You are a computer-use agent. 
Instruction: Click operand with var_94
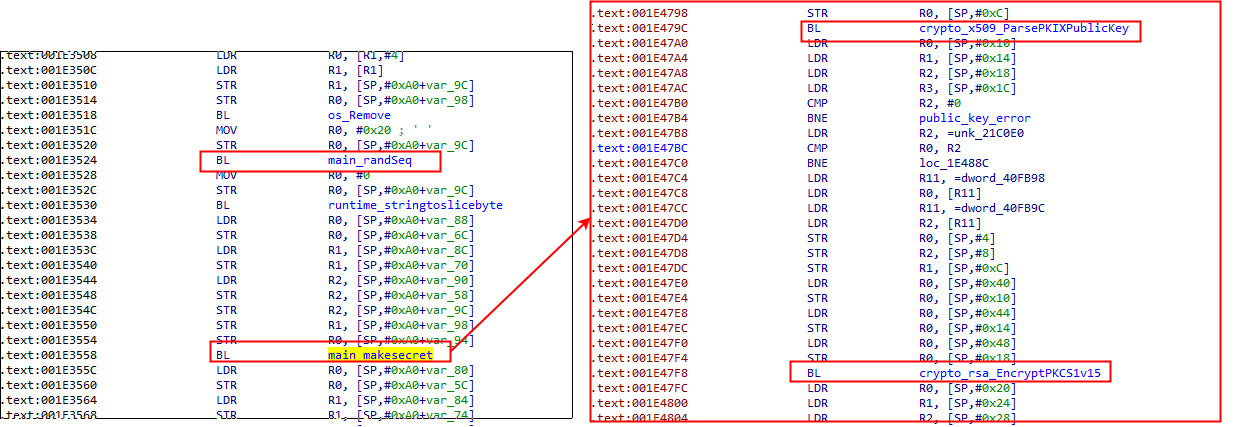[x=401, y=340]
